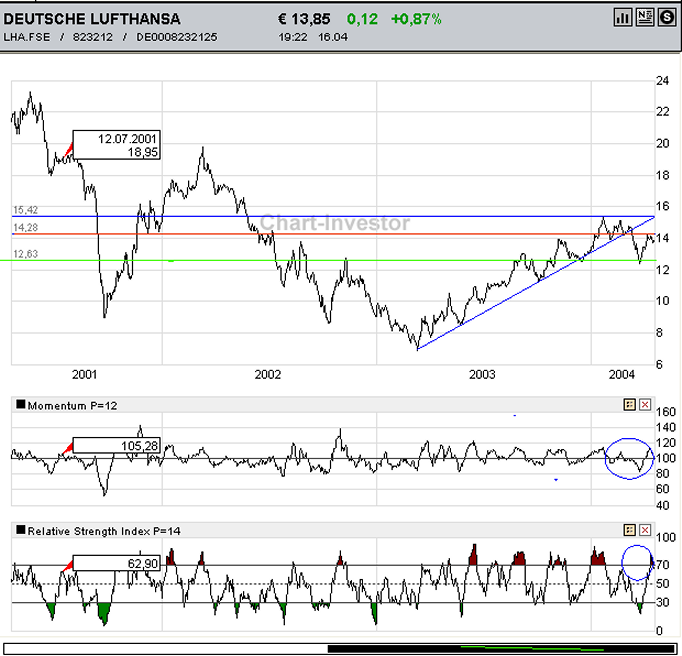Open the bar chart icon in header
682x656 pixels.
pyautogui.click(x=623, y=18)
